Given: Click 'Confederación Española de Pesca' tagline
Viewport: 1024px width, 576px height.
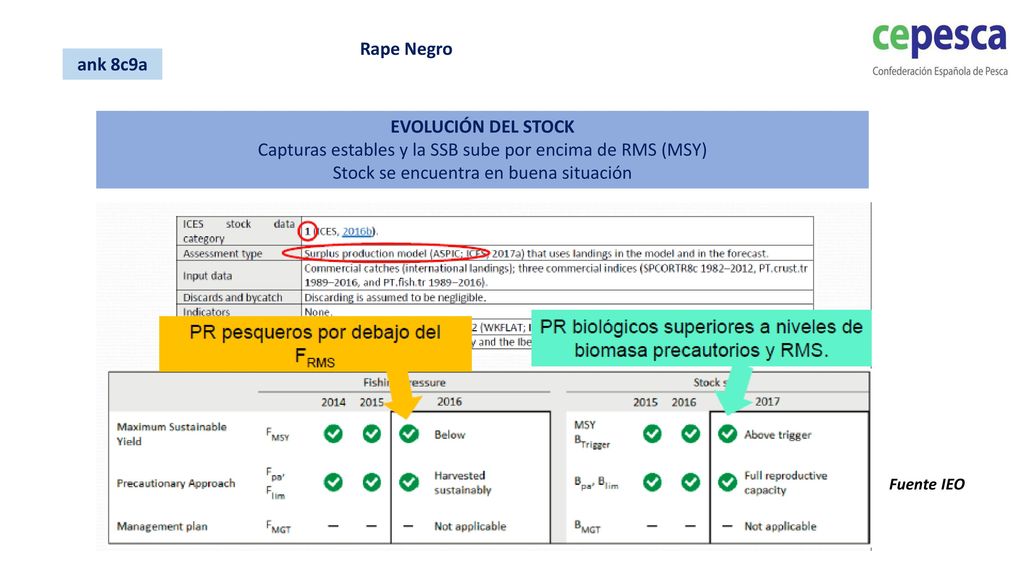Looking at the screenshot, I should point(940,71).
